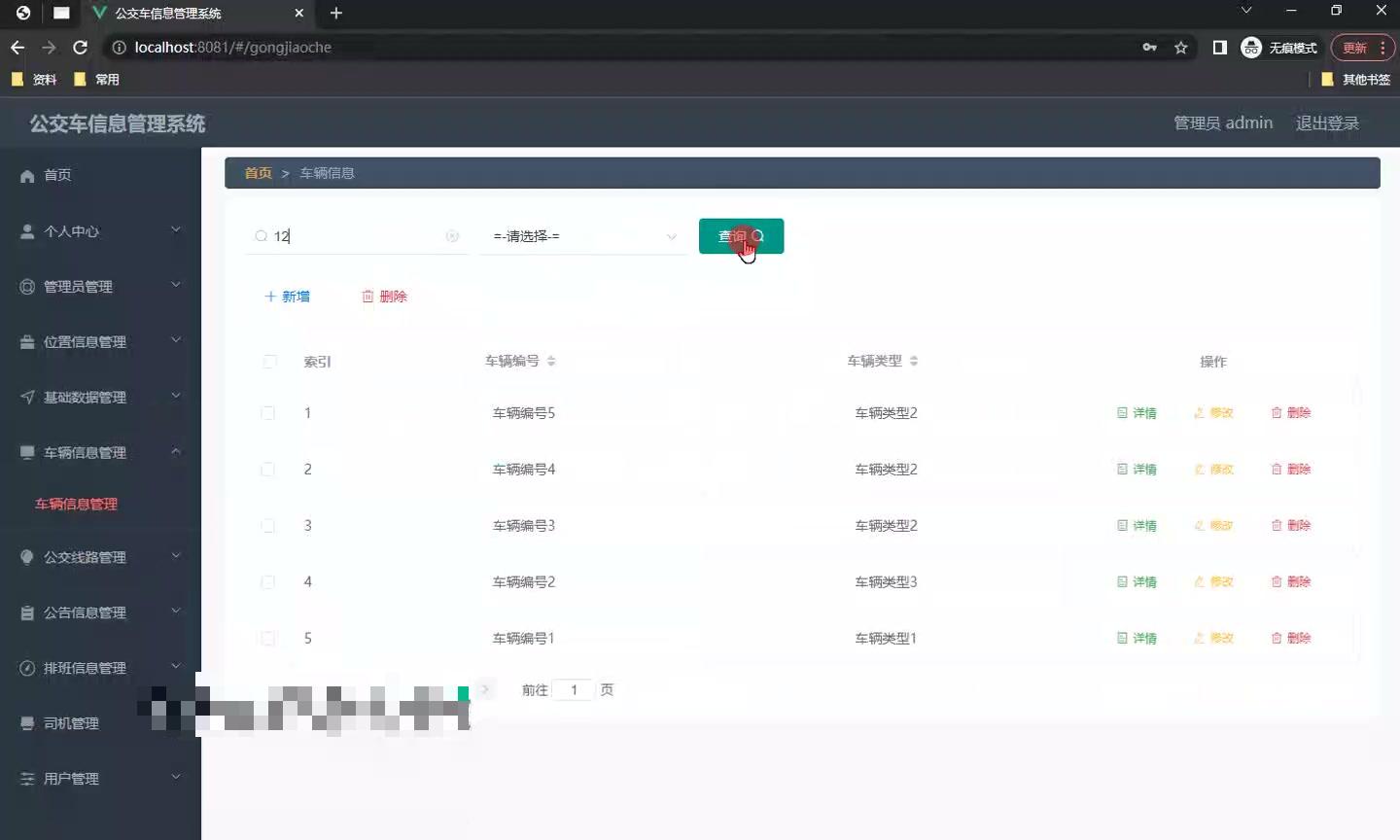Viewport: 1400px width, 840px height.
Task: Open the =-请选择-= dropdown selector
Action: tap(581, 236)
